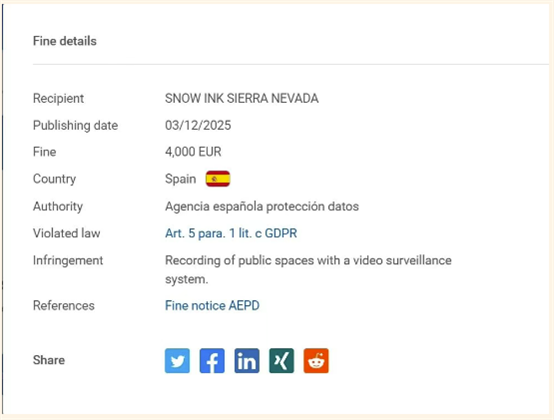Click the Violated law label
The width and height of the screenshot is (554, 420).
(66, 233)
